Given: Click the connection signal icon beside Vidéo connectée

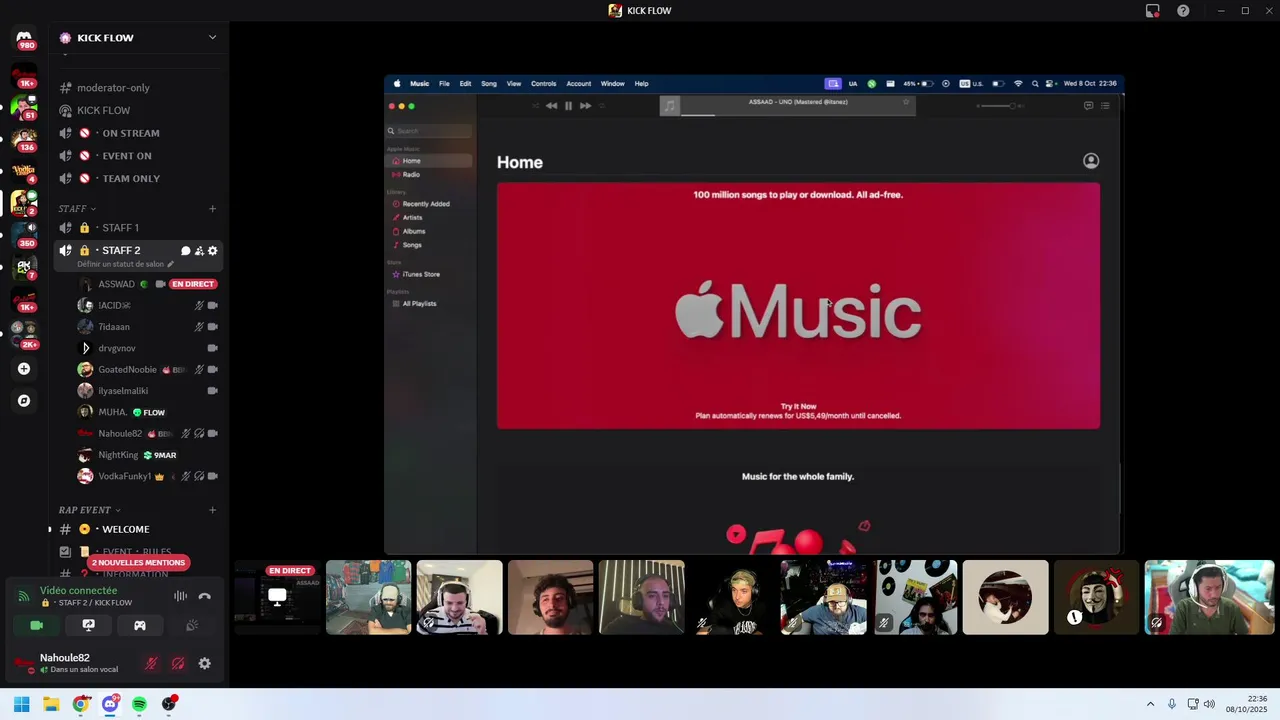Looking at the screenshot, I should coord(24,596).
